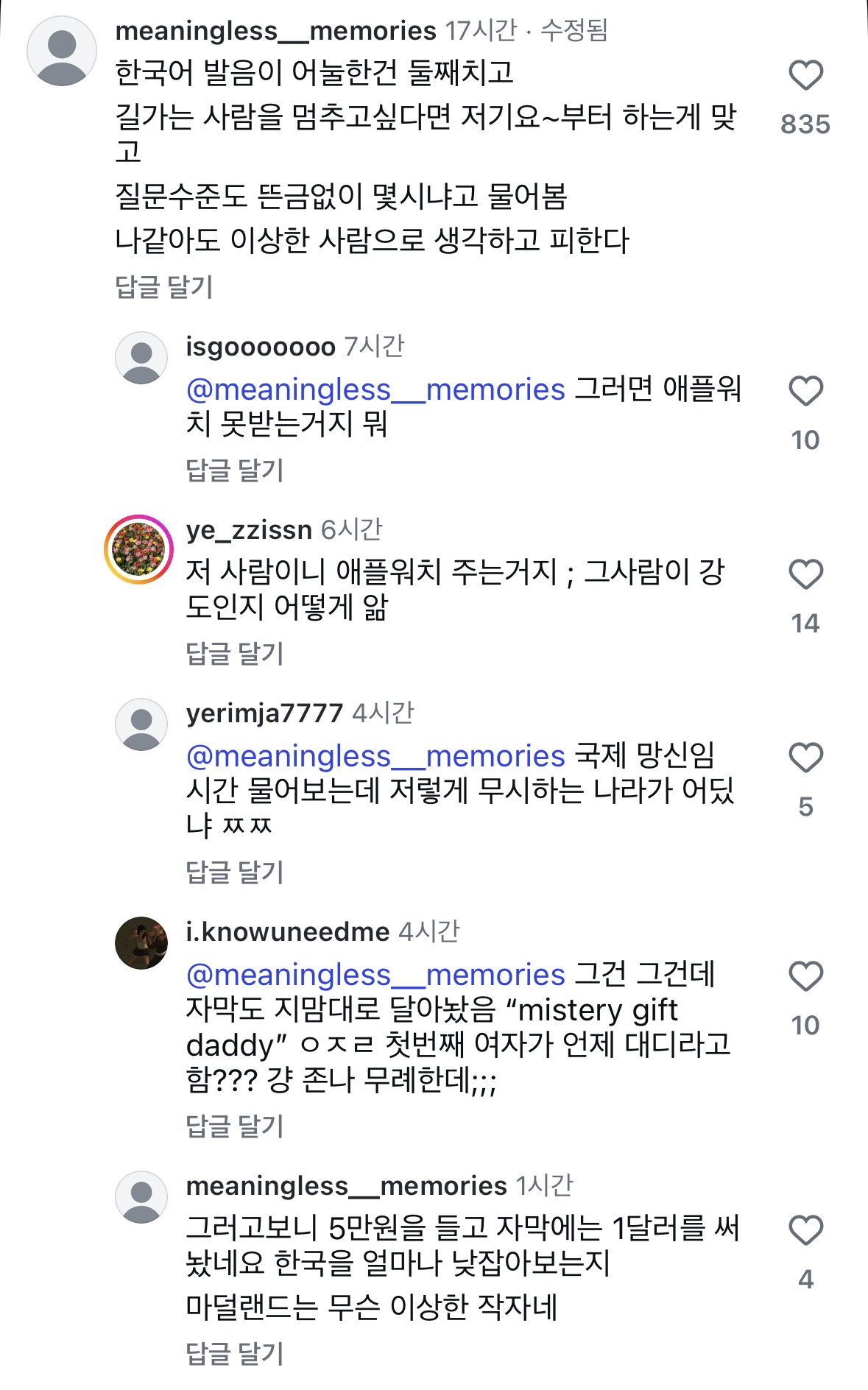The width and height of the screenshot is (868, 1390).
Task: Open @meaningless__memories mention in isgooooooo's reply
Action: point(375,389)
